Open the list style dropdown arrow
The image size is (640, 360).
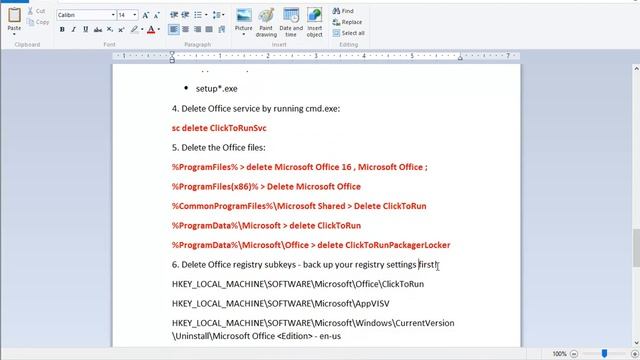(206, 15)
